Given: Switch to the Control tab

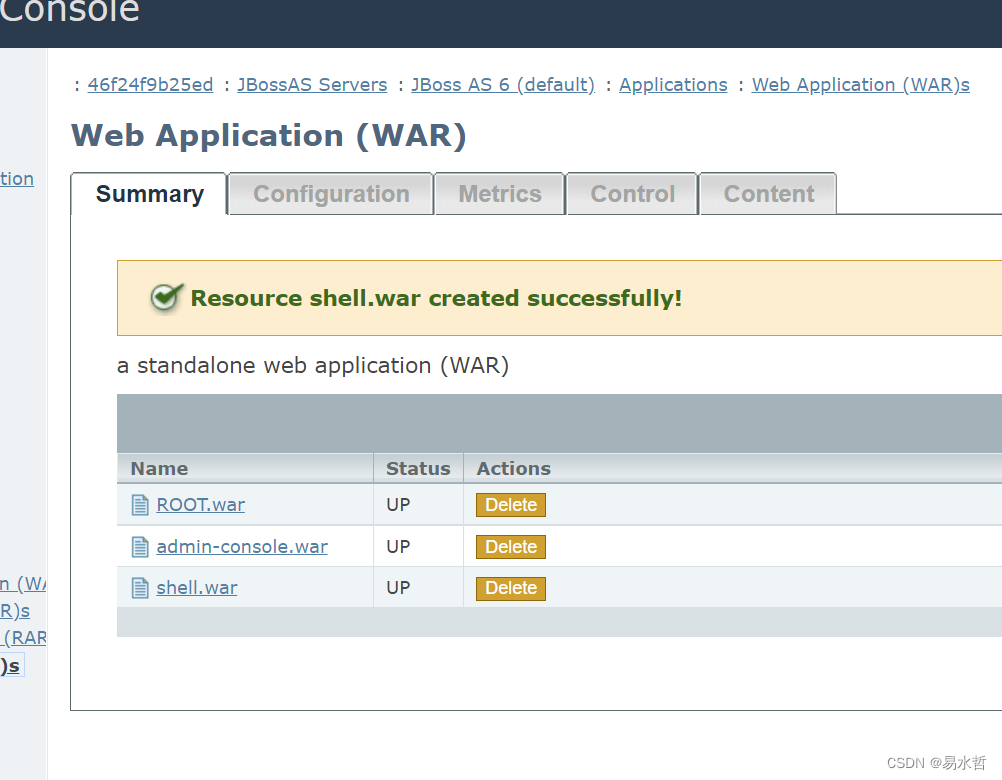Looking at the screenshot, I should 632,194.
